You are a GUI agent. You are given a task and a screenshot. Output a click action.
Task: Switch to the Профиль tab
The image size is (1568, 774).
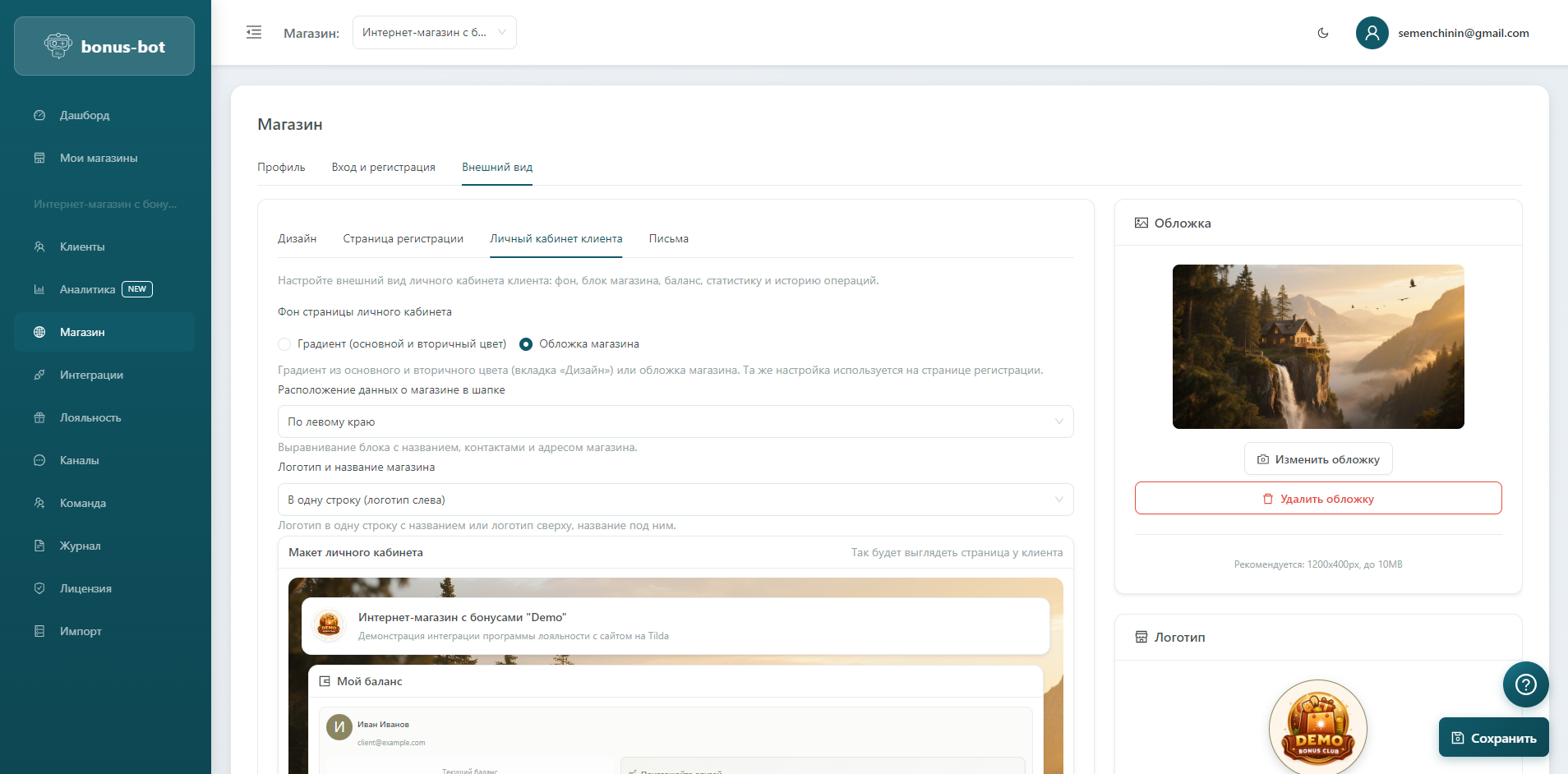coord(281,167)
